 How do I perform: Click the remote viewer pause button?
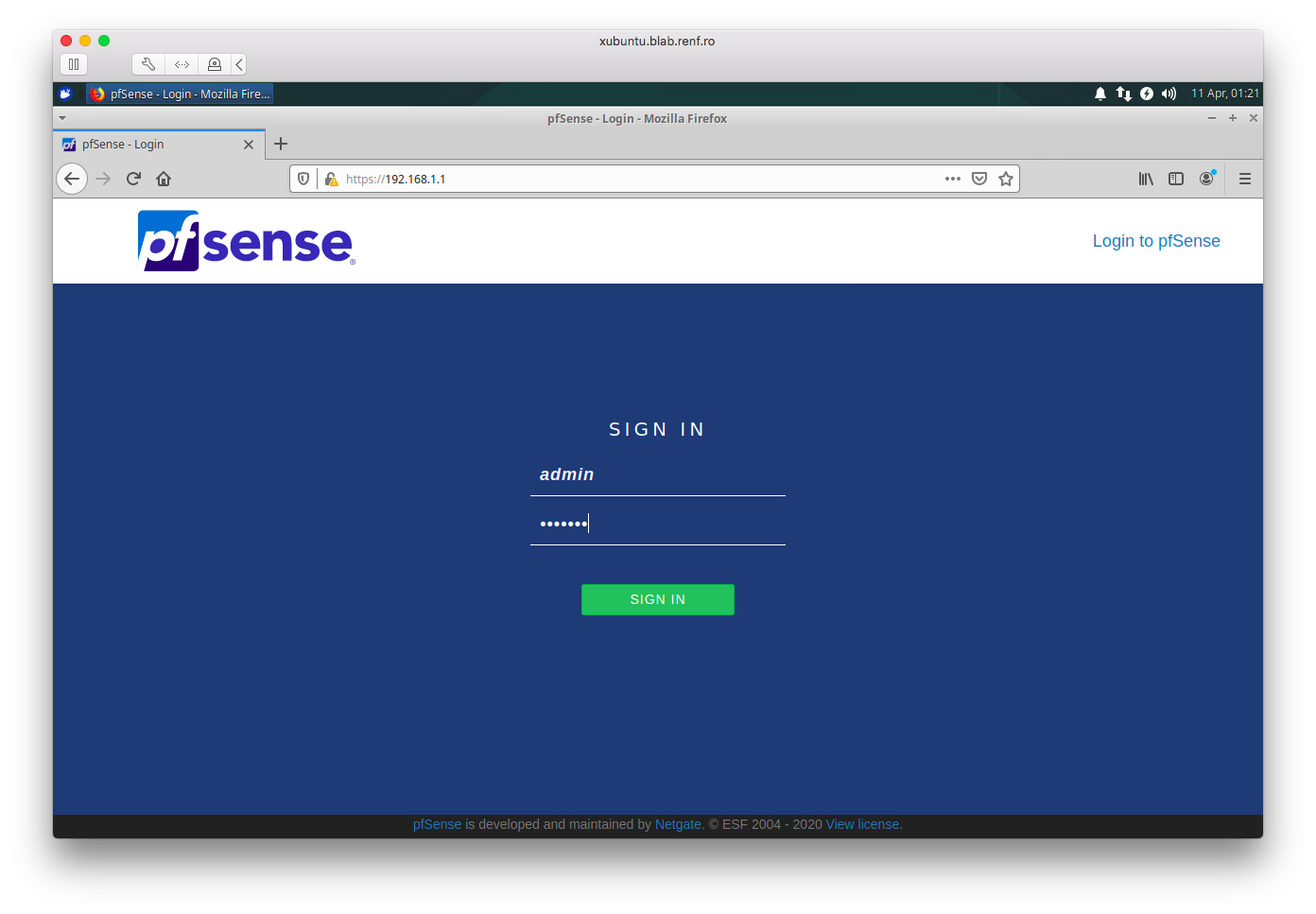click(74, 64)
